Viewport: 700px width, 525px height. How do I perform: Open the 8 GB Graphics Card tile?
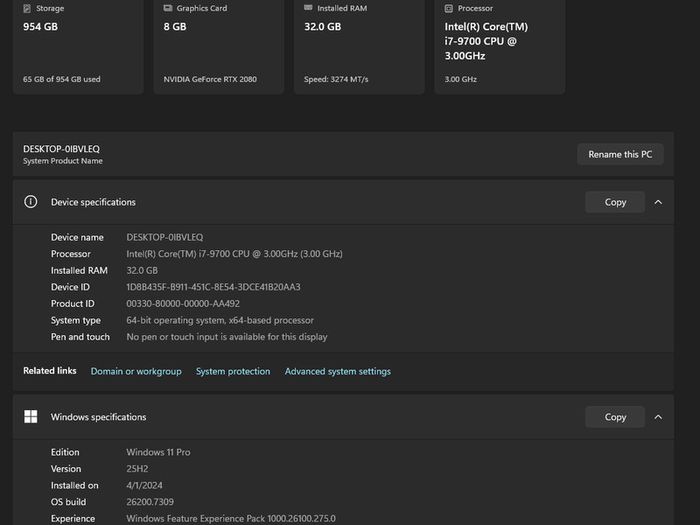[219, 45]
